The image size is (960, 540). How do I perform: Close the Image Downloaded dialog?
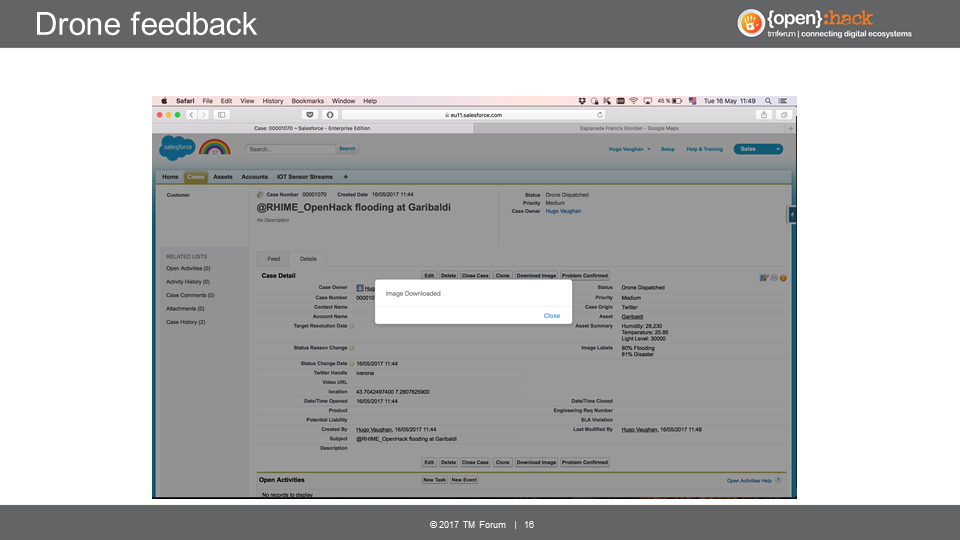point(552,316)
